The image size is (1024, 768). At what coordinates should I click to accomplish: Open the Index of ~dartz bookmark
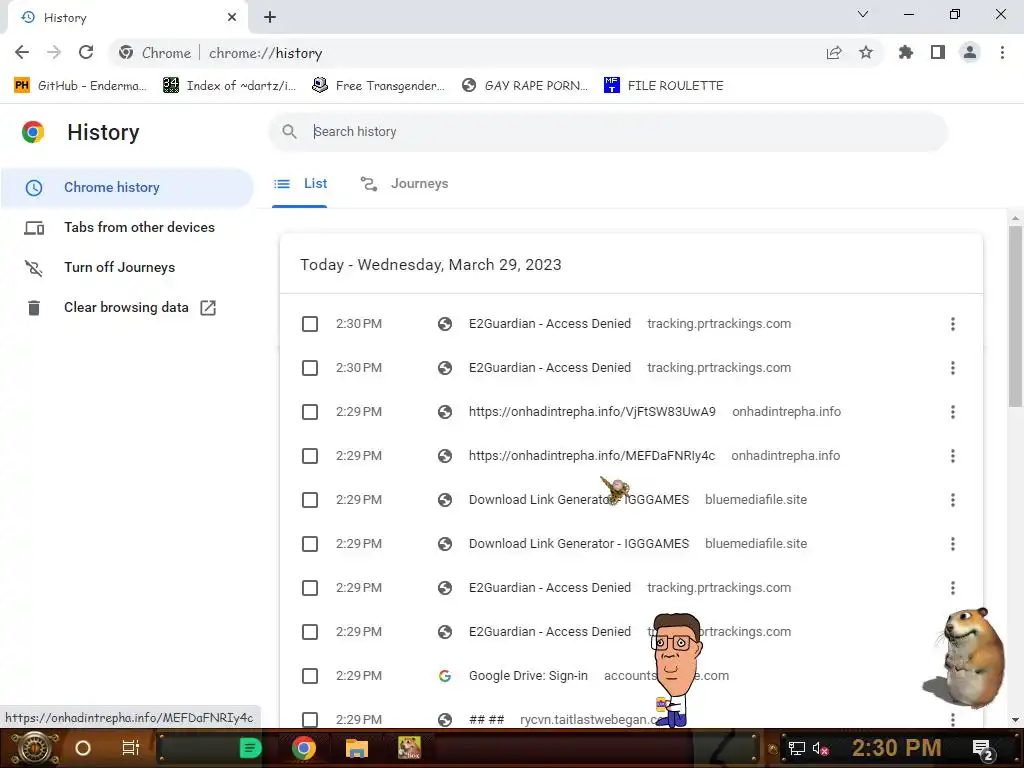click(229, 86)
